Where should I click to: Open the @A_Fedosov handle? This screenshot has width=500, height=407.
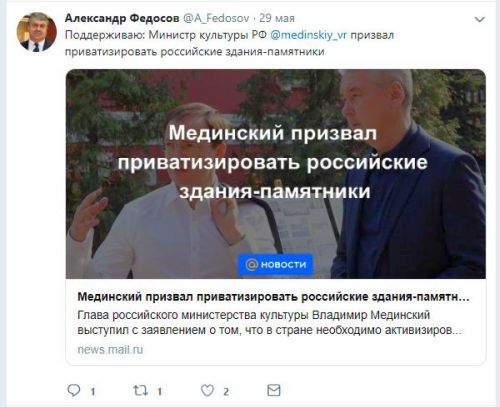[x=216, y=18]
